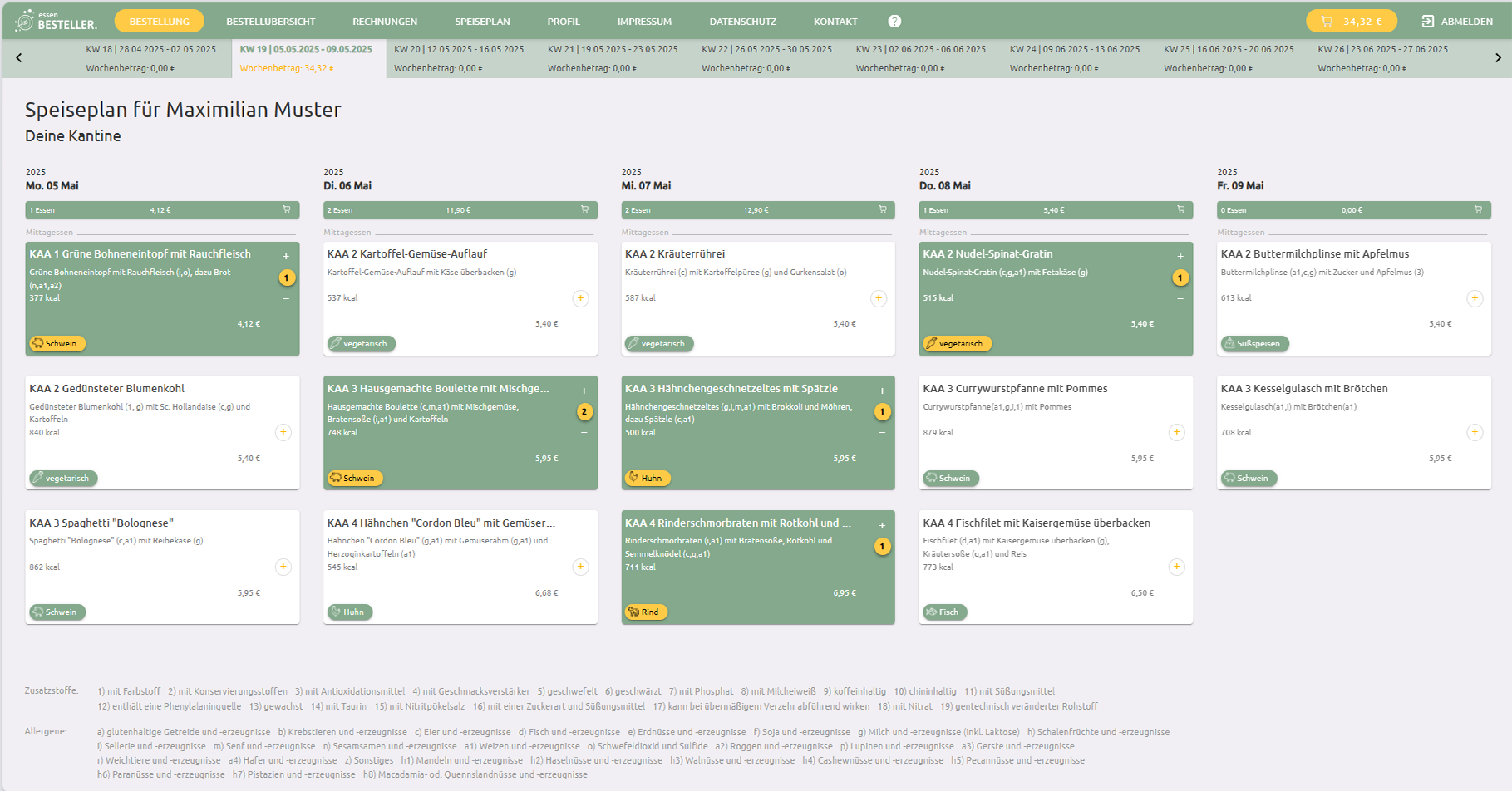Open the Speiseplan menu item
The height and width of the screenshot is (791, 1512).
(x=482, y=22)
